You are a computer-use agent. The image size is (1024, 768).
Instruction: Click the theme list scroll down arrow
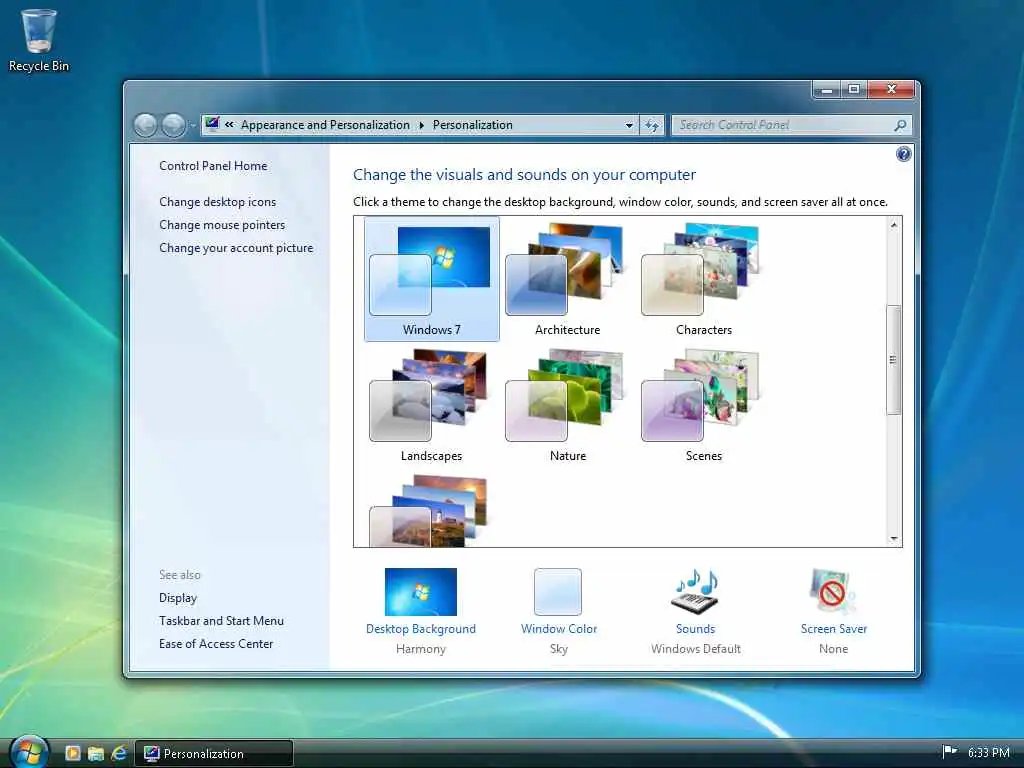point(893,539)
